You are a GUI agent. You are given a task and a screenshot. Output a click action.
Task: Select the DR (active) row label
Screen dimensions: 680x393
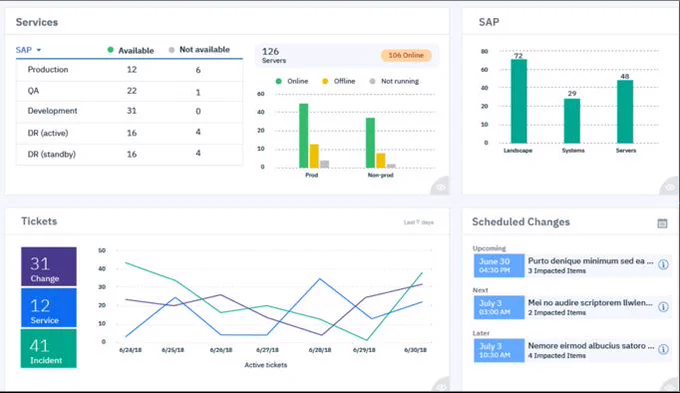(x=48, y=133)
